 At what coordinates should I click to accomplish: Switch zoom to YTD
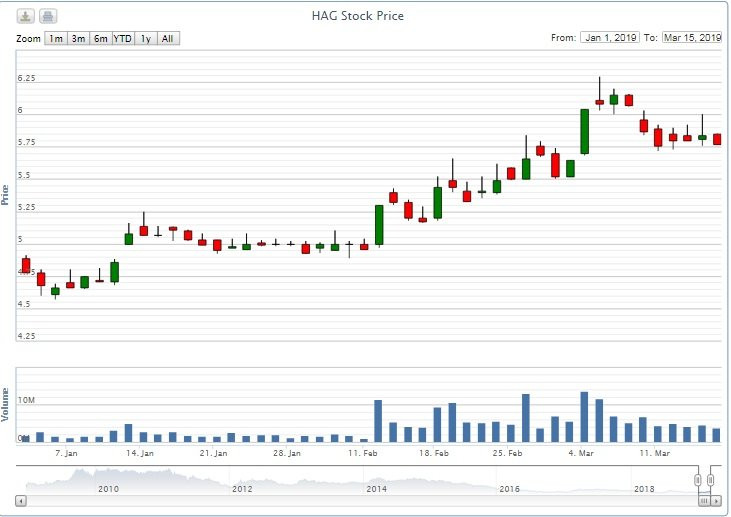click(123, 38)
